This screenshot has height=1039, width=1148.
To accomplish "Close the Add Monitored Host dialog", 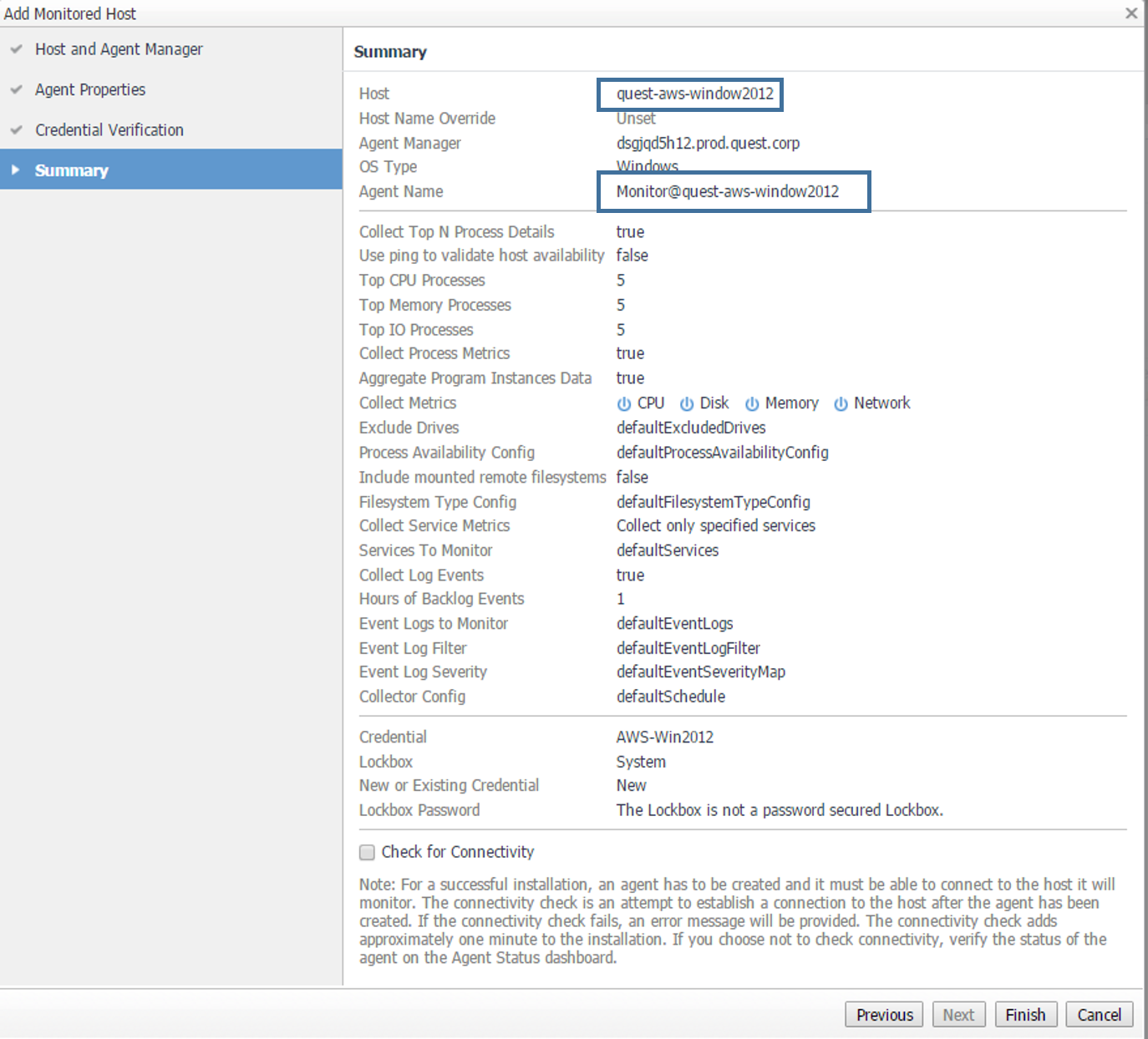I will coord(1131,13).
